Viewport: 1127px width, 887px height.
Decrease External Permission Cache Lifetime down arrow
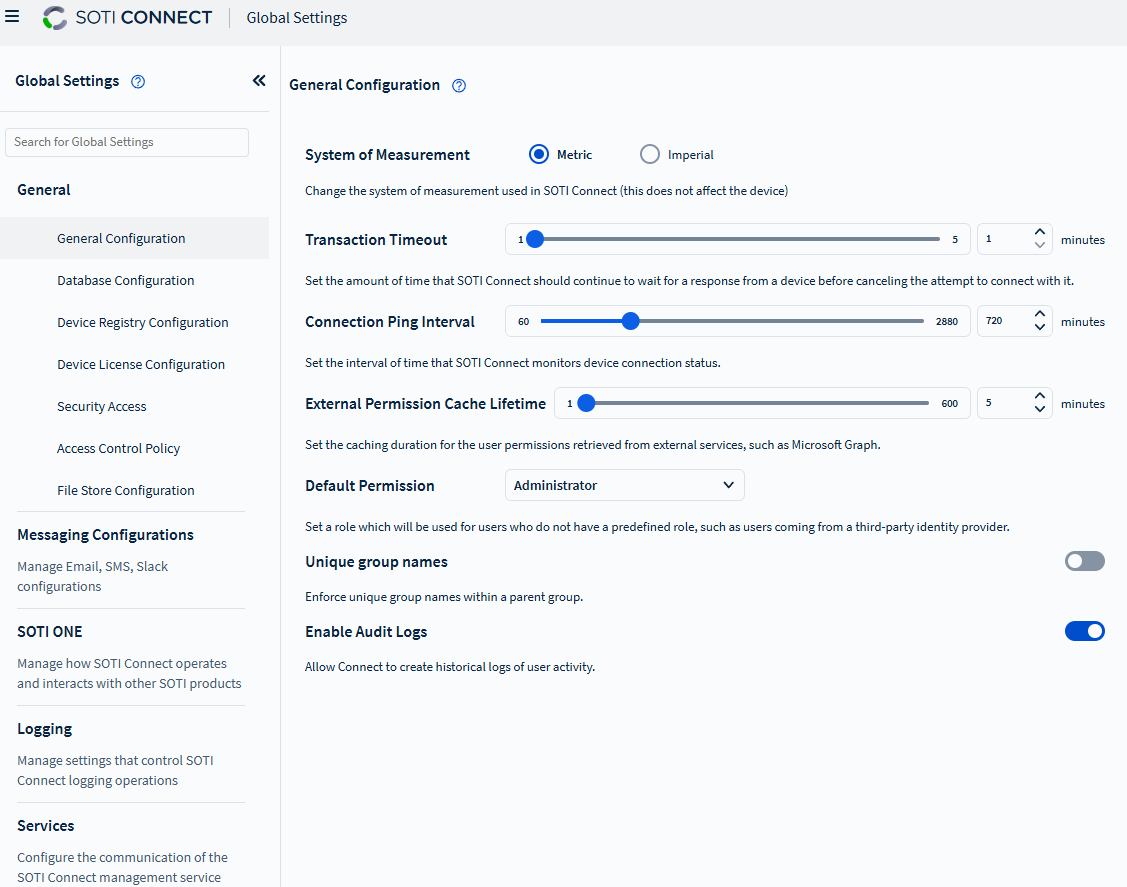1039,409
